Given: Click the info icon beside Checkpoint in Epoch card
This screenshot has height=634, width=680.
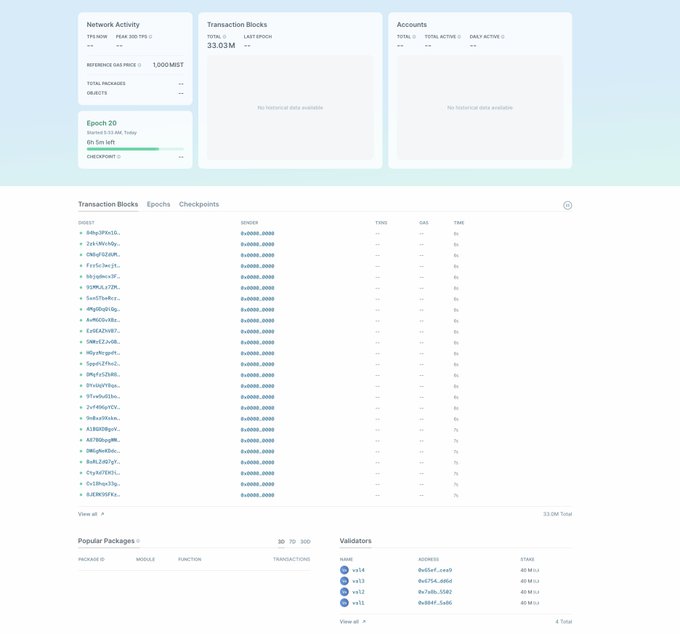Looking at the screenshot, I should click(119, 157).
